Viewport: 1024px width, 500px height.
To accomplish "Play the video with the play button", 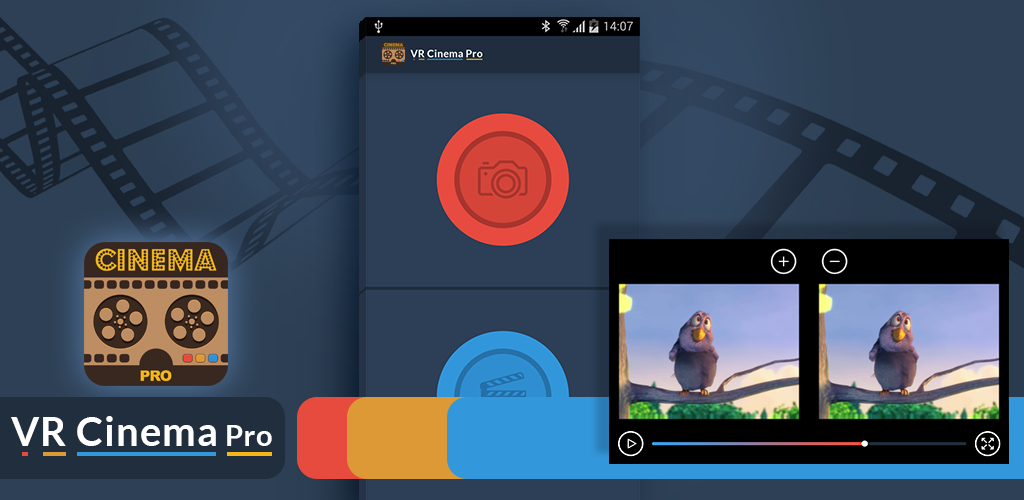I will (x=630, y=444).
